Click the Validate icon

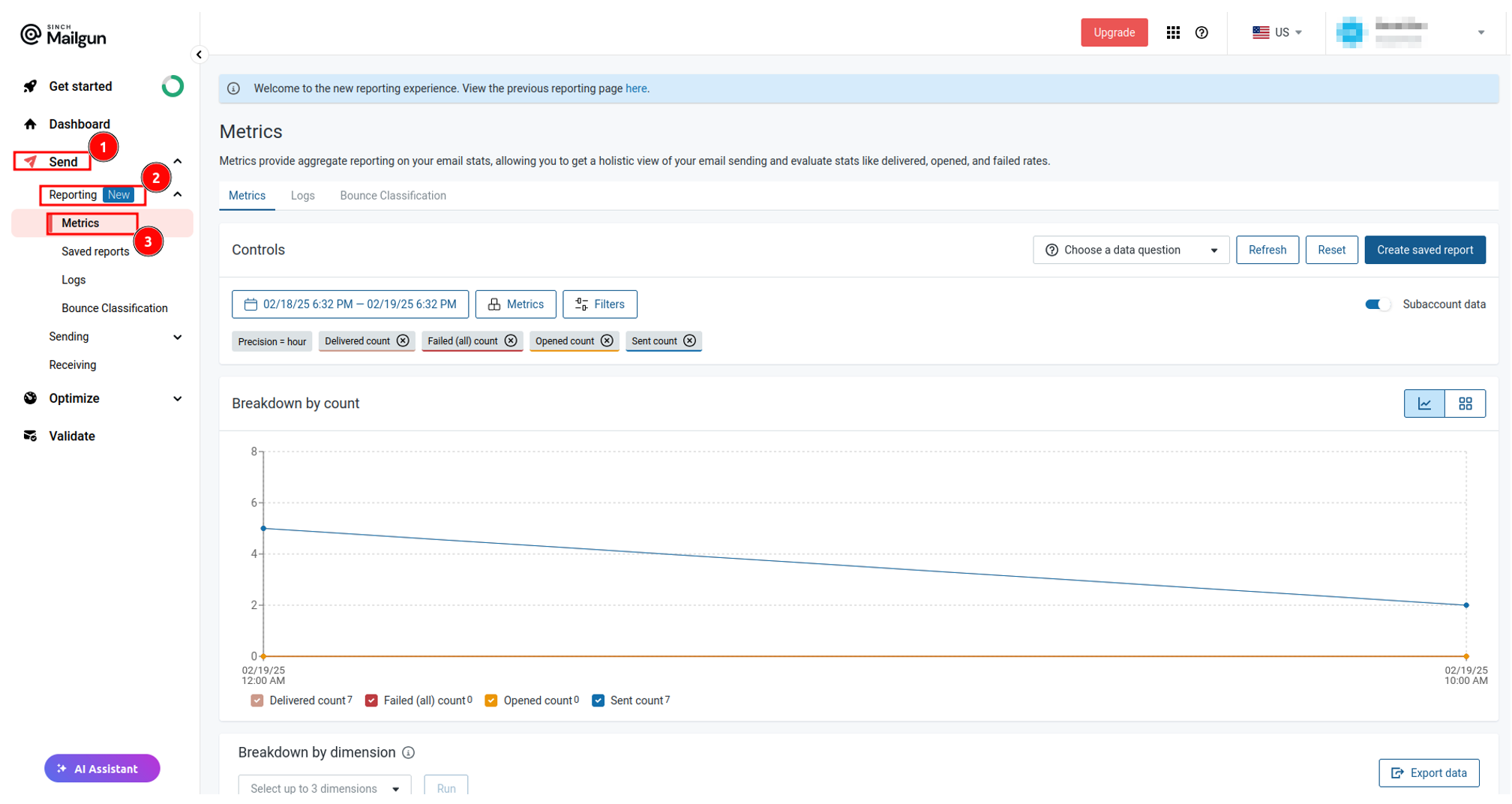(30, 436)
